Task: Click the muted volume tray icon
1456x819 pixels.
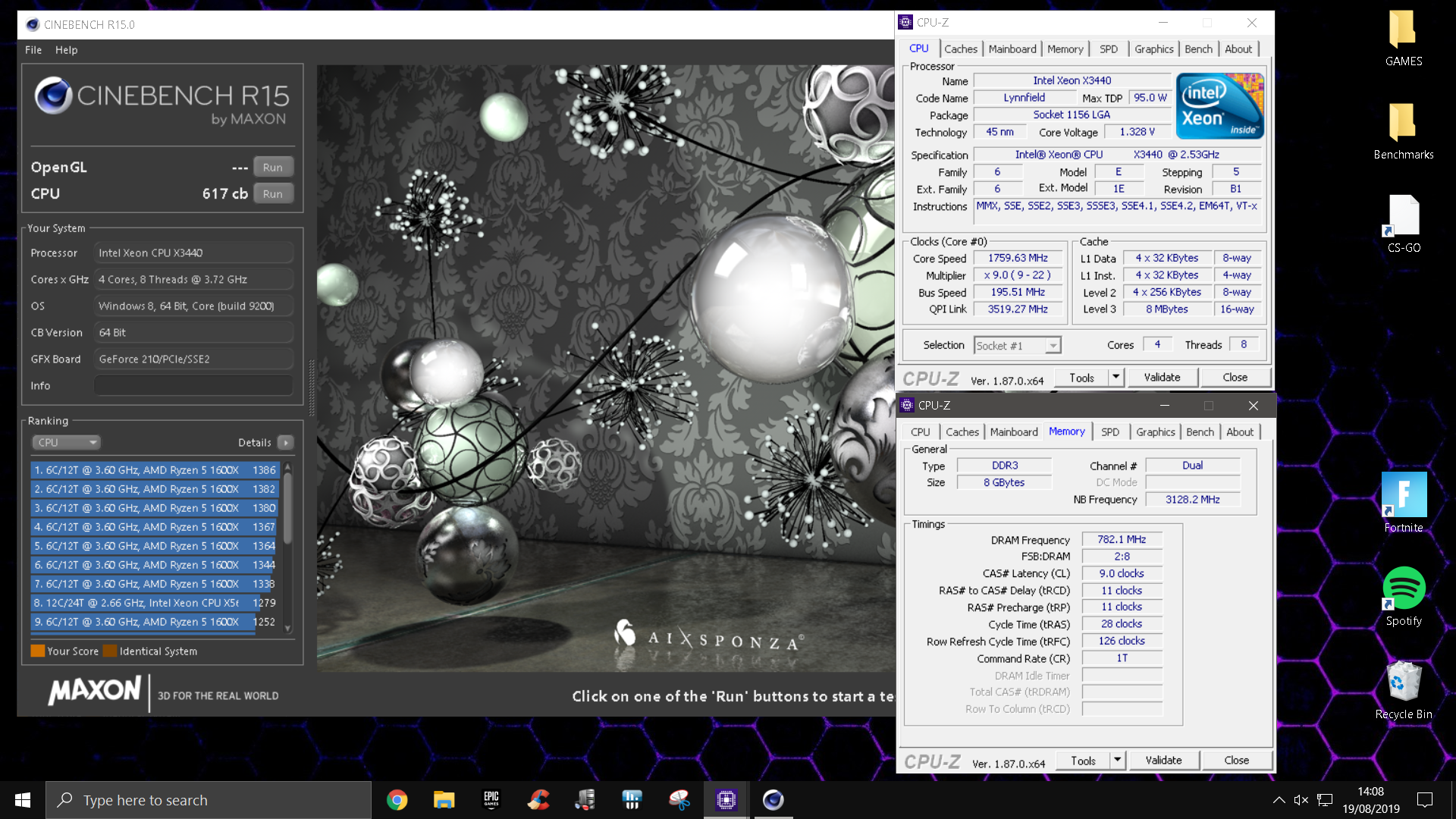Action: tap(1301, 800)
